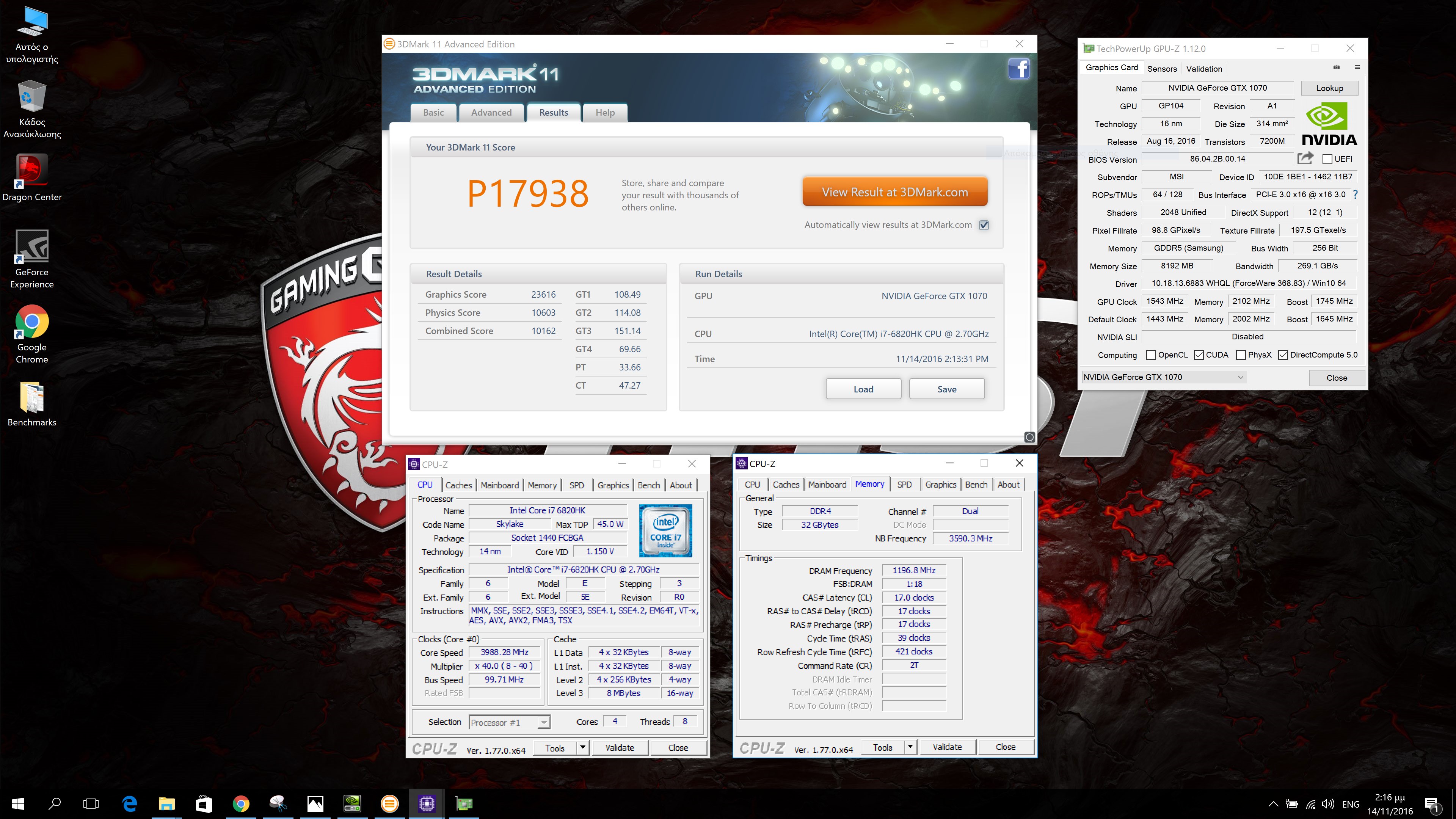
Task: Switch to 3DMark 11 taskbar icon
Action: 389,804
